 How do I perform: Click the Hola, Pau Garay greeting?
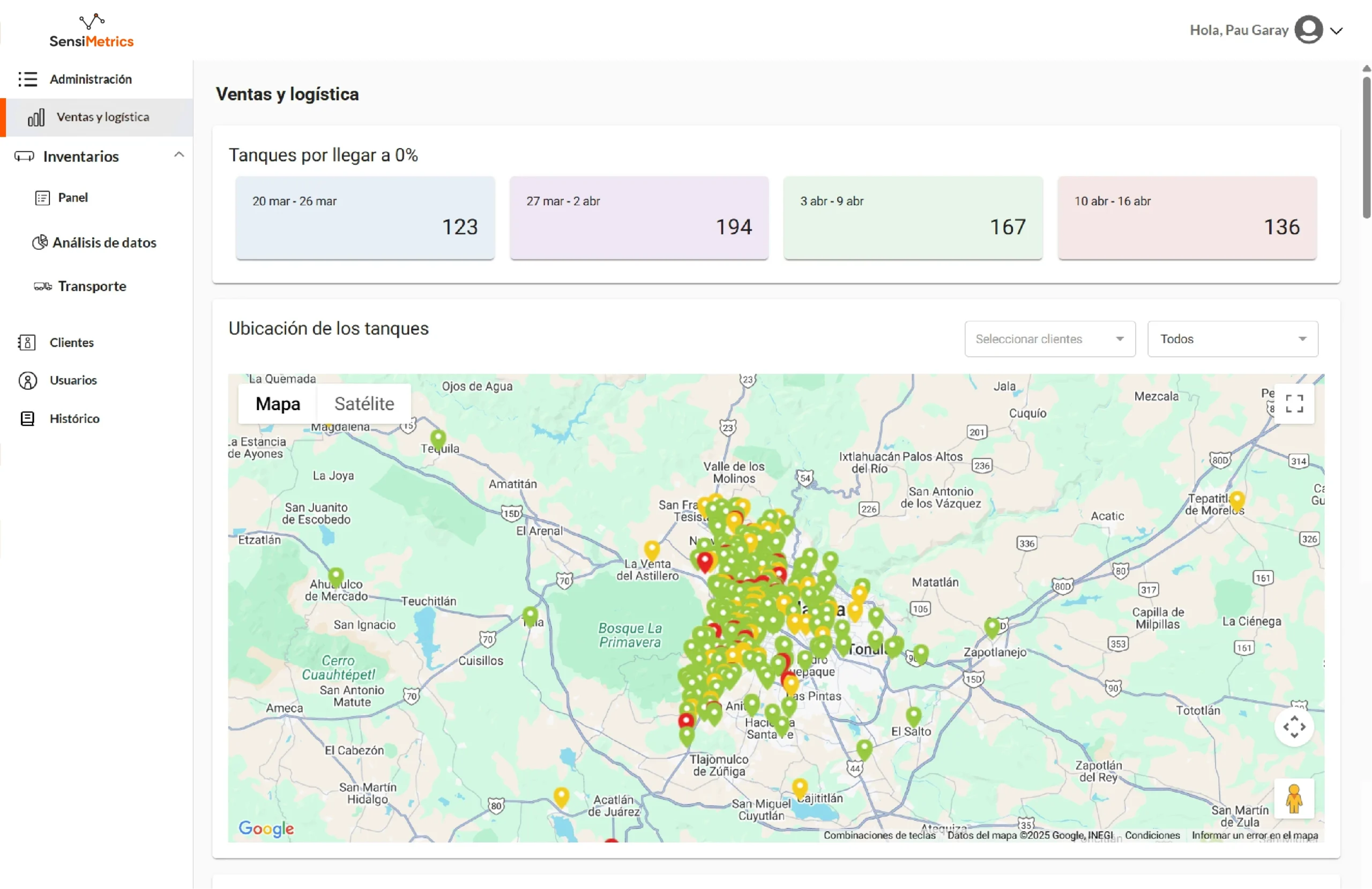click(1239, 30)
